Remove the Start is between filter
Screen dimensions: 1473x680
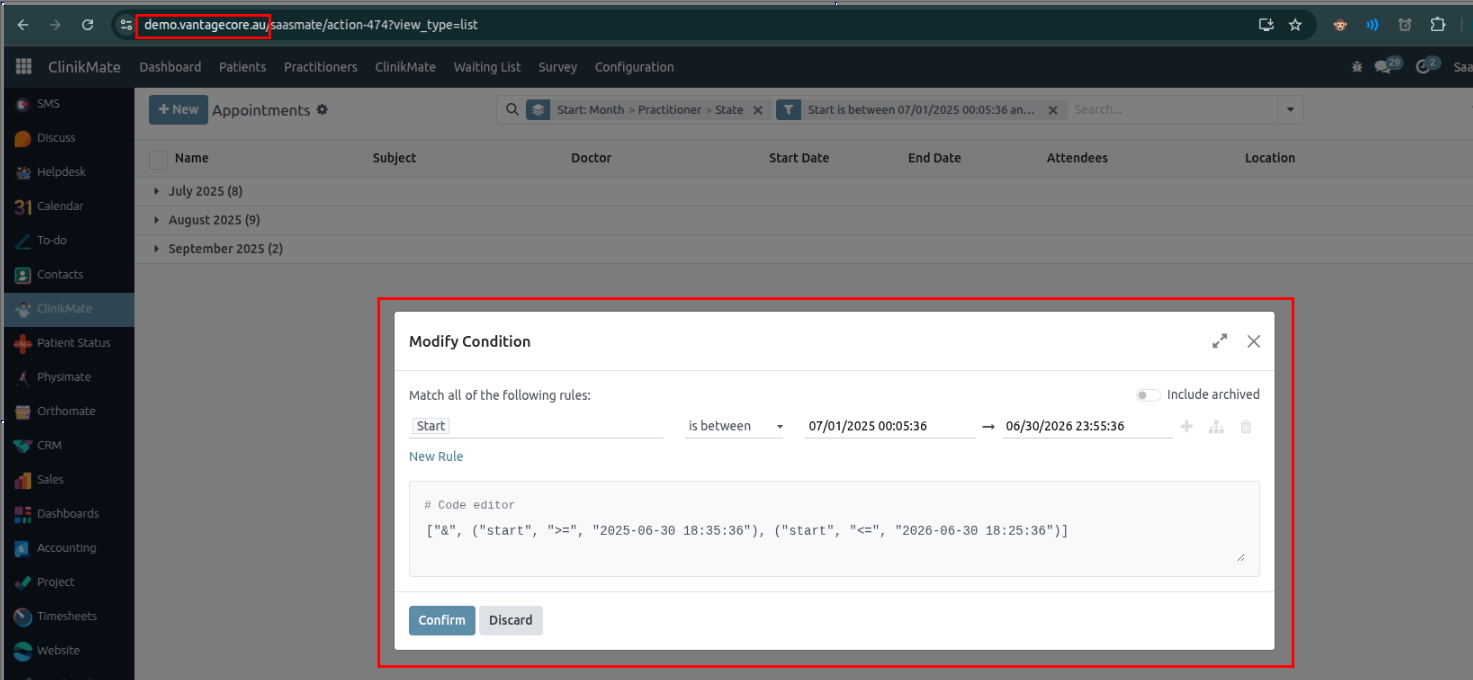[1052, 110]
